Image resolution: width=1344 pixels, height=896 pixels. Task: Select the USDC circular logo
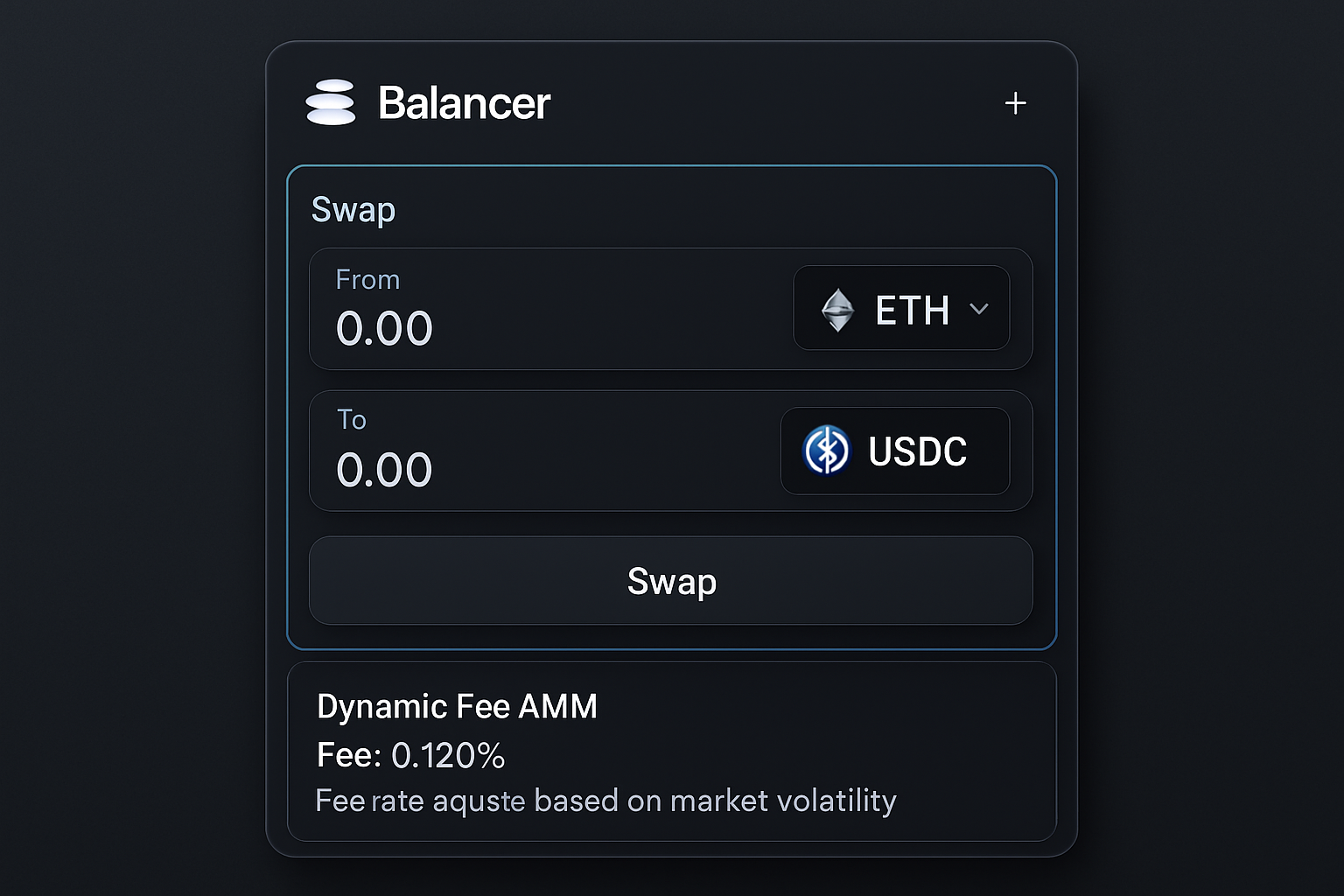829,451
